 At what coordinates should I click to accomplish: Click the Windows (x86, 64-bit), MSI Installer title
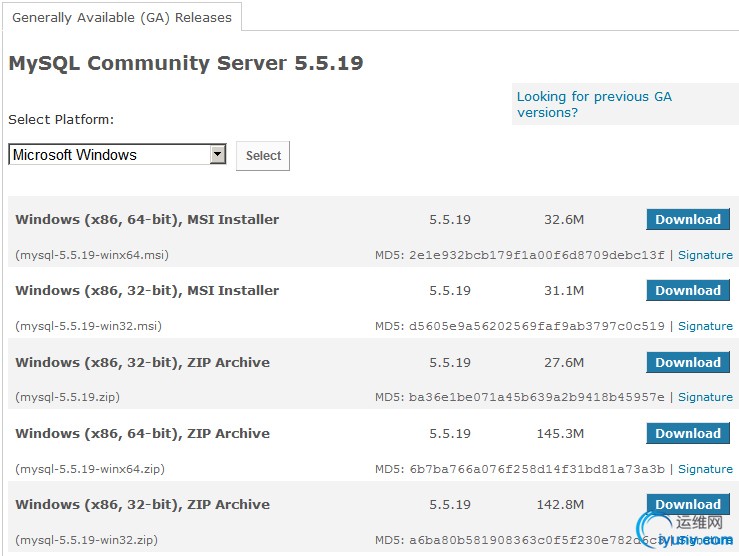click(147, 220)
